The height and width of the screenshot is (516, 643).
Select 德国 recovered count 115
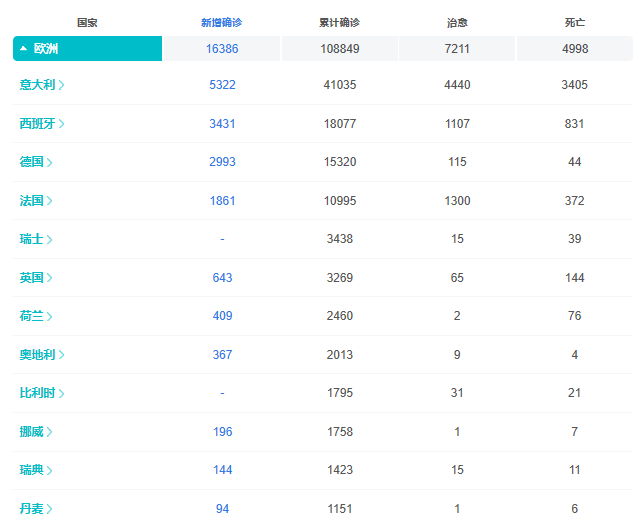[x=457, y=162]
